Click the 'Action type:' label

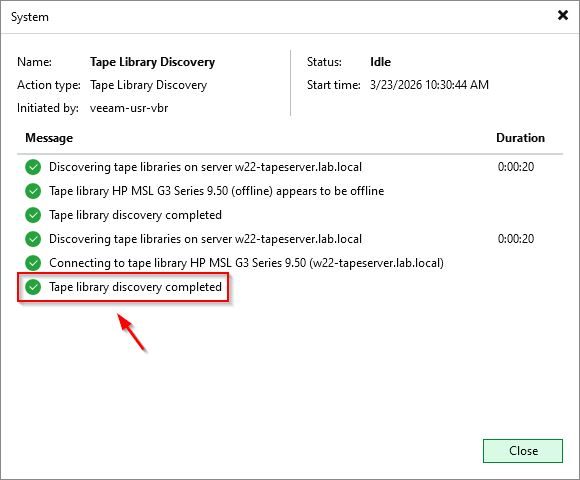(48, 85)
